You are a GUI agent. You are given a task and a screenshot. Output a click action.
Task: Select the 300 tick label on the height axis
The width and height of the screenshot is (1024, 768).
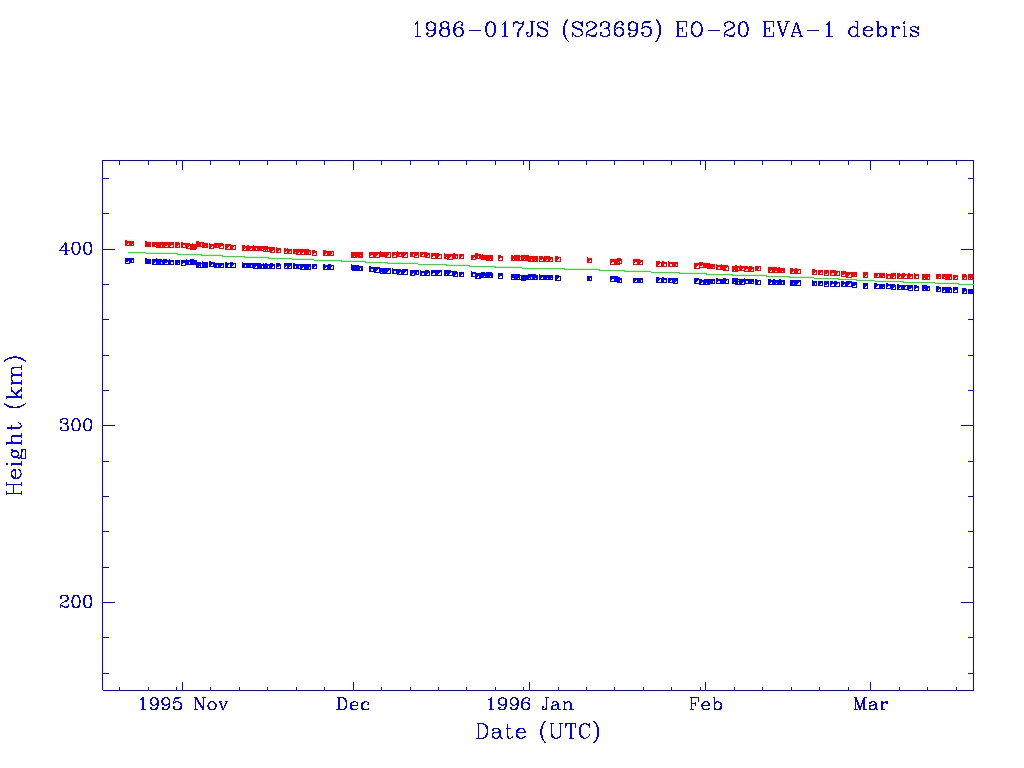tap(74, 426)
